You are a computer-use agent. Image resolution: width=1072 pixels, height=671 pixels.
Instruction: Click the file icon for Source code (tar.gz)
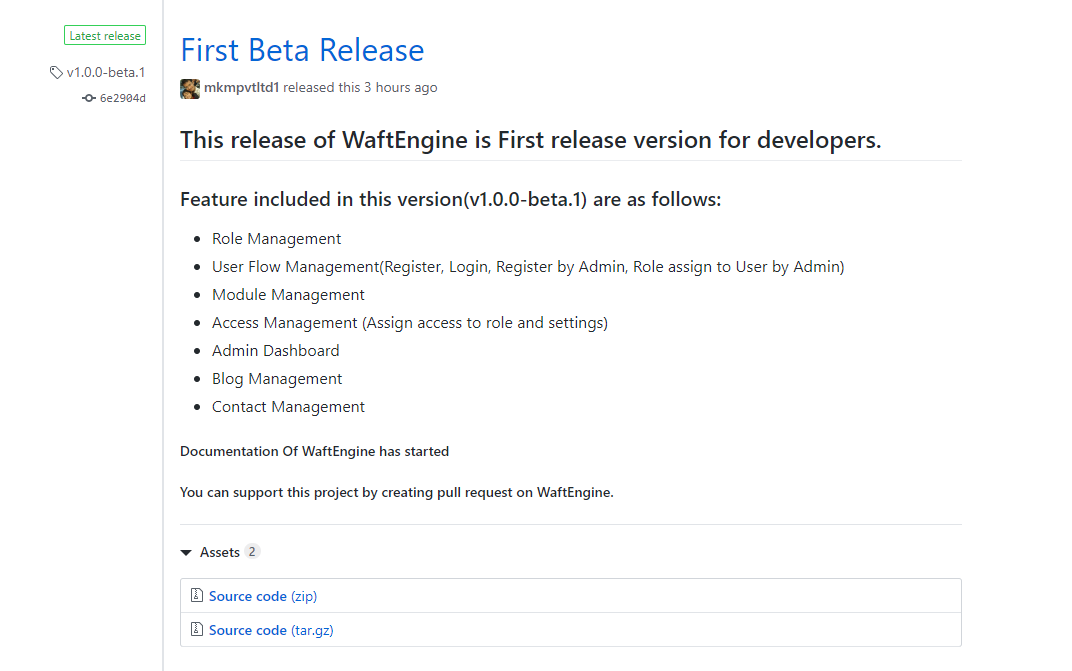197,630
